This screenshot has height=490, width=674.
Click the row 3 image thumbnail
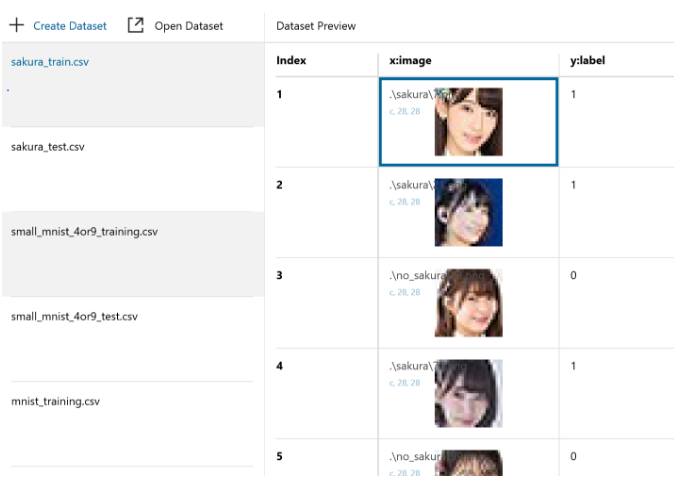(468, 302)
